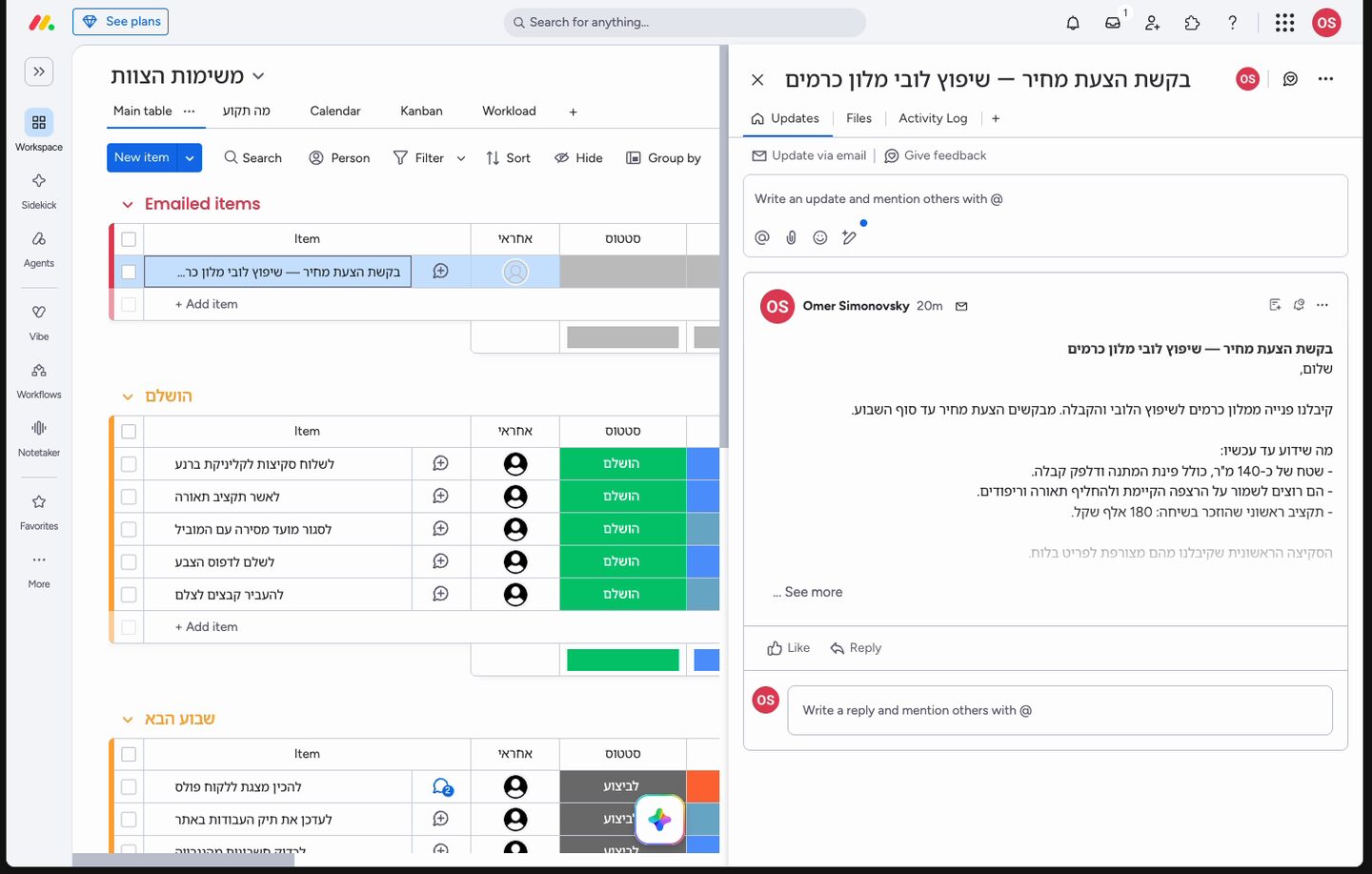The image size is (1372, 874).
Task: Open Workspace in the sidebar
Action: [x=39, y=131]
